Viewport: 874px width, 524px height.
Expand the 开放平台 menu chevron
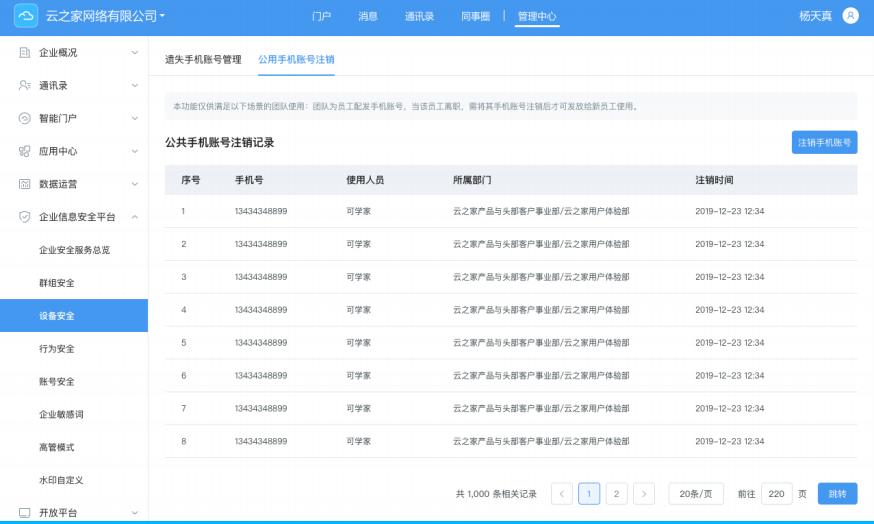coord(134,513)
